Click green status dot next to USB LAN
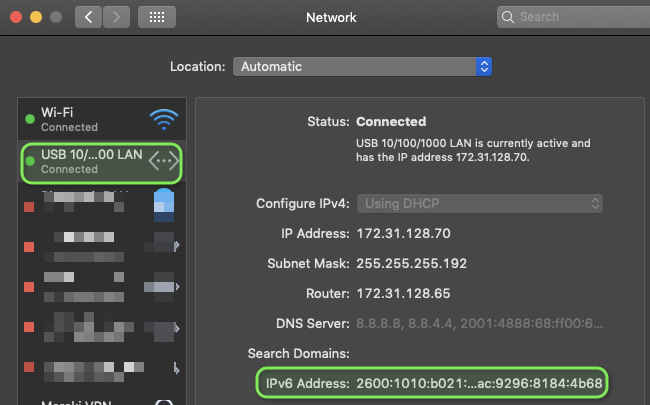This screenshot has width=650, height=405. coord(30,161)
